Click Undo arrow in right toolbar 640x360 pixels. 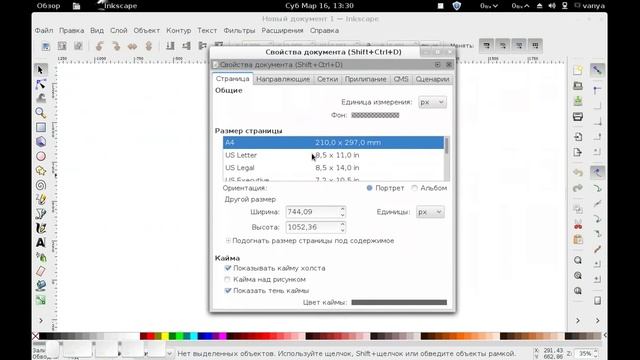point(578,173)
